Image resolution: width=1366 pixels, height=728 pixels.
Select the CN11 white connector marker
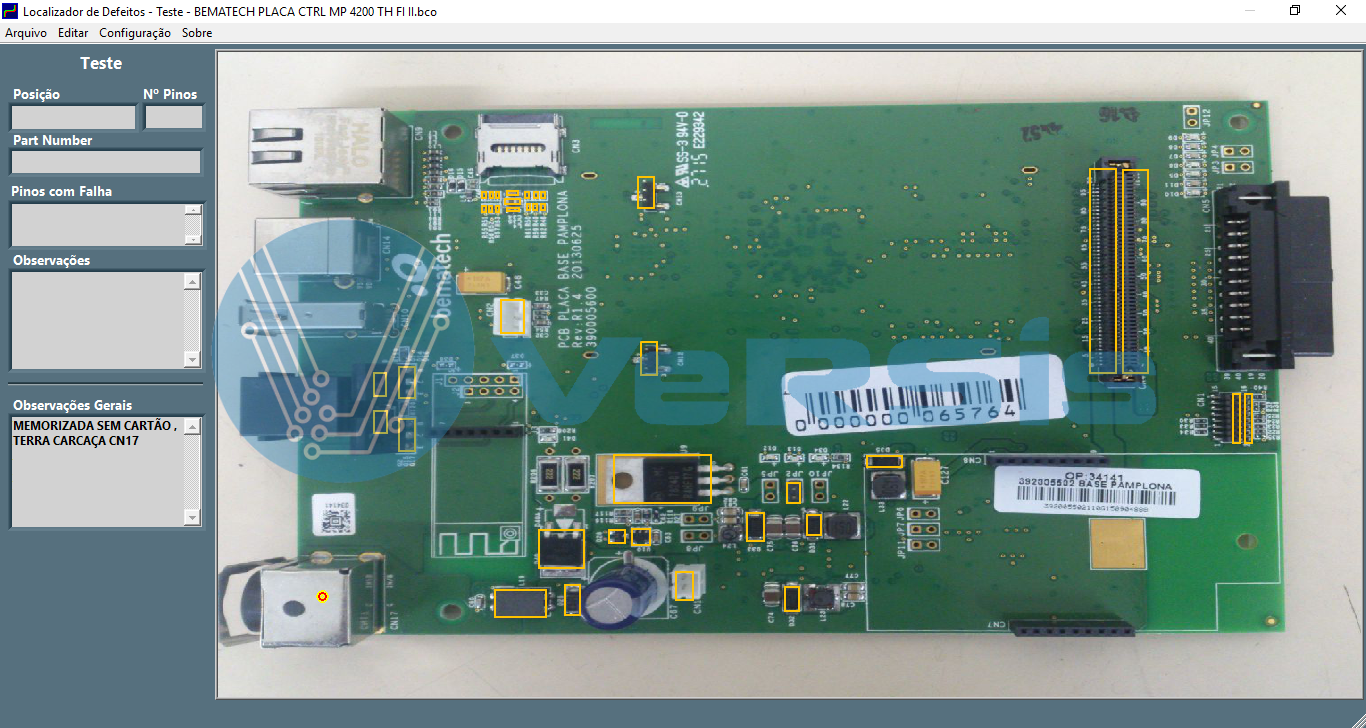tap(685, 585)
